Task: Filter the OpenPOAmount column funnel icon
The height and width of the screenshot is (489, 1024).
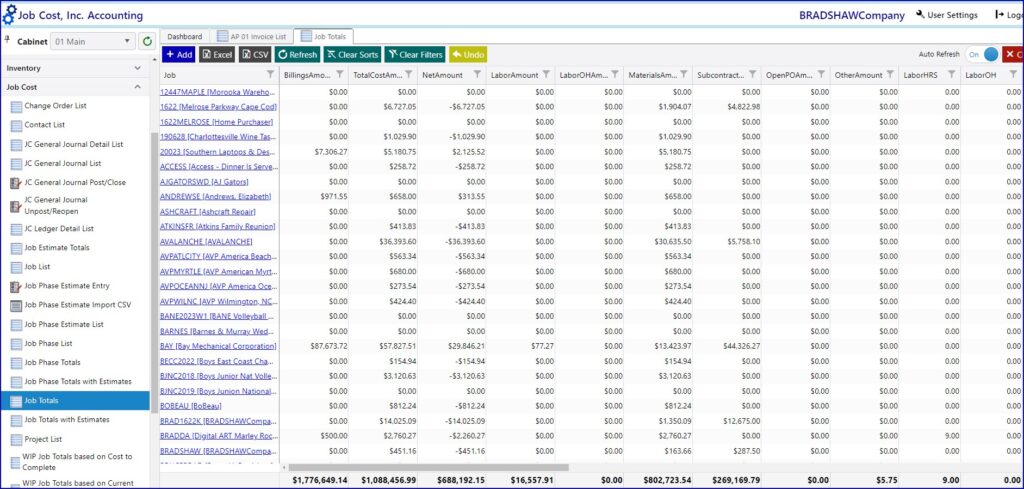Action: pyautogui.click(x=822, y=74)
